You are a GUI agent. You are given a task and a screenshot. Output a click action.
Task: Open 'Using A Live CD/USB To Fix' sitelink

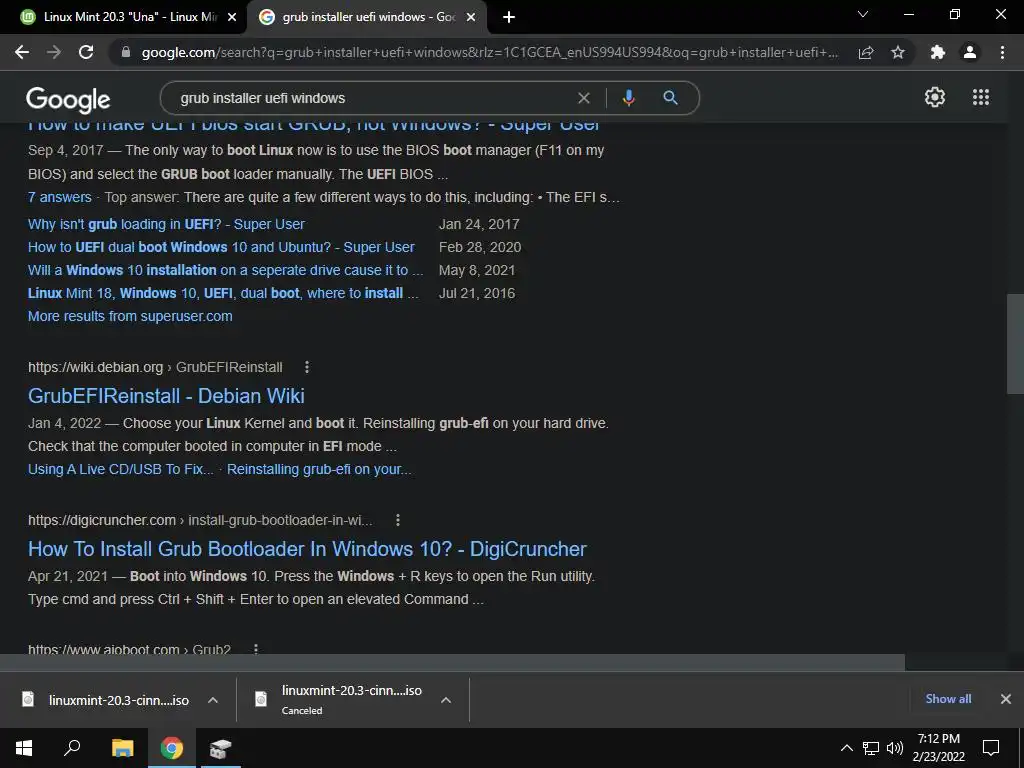(x=120, y=469)
